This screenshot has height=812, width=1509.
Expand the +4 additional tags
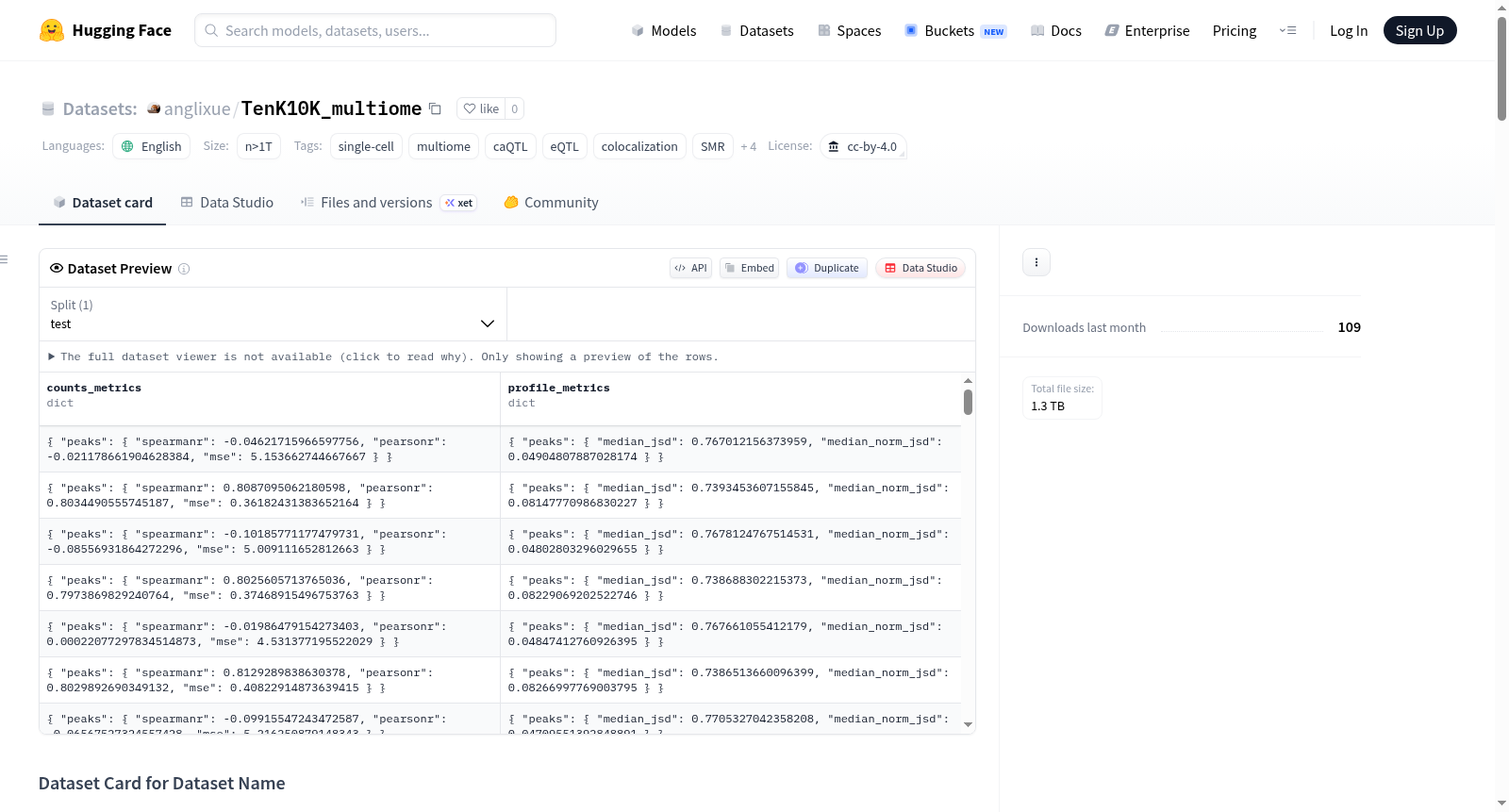coord(748,146)
